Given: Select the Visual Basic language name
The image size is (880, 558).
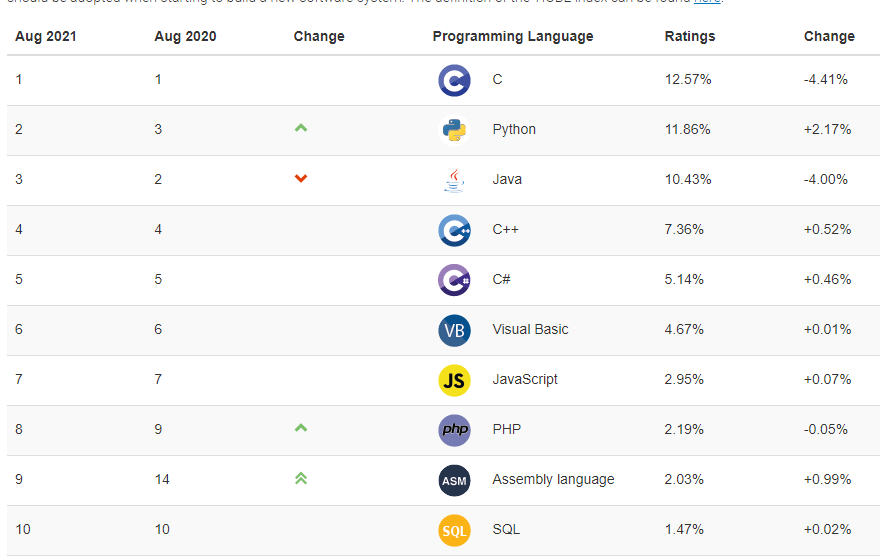Looking at the screenshot, I should tap(530, 330).
